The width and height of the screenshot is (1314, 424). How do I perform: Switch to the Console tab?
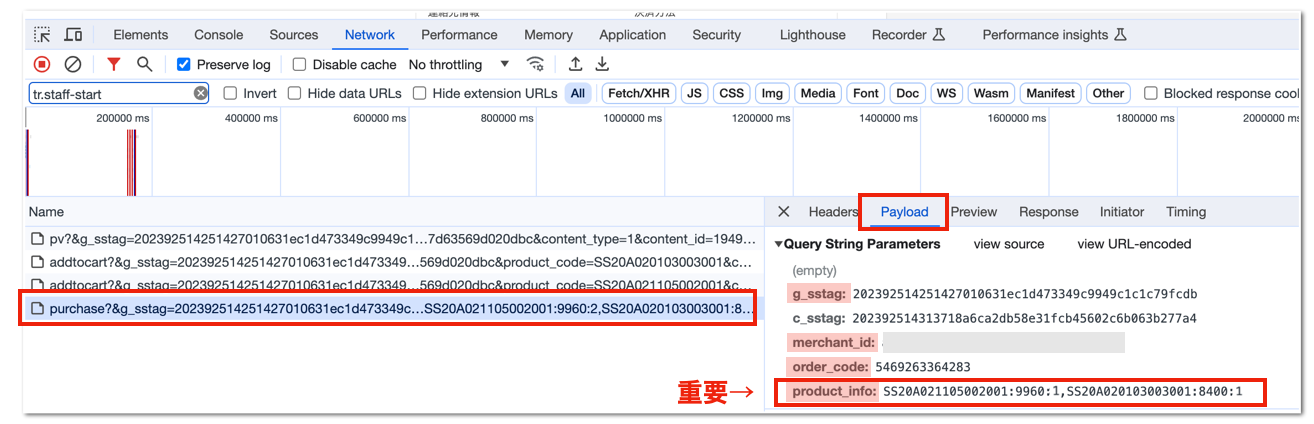(x=218, y=35)
